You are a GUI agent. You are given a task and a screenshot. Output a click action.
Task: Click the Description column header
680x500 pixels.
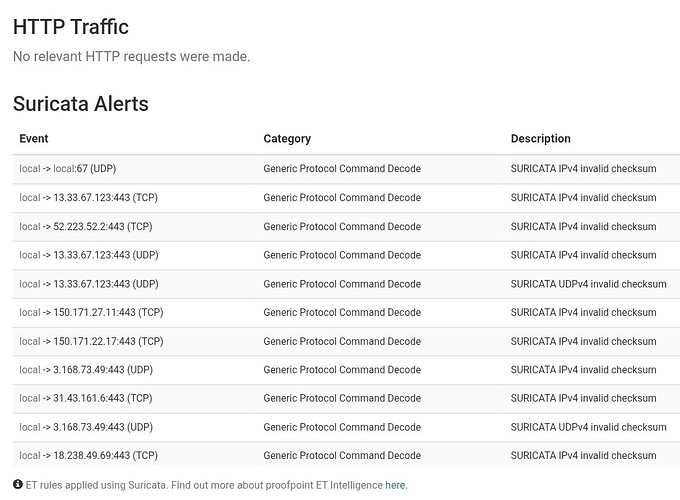540,139
